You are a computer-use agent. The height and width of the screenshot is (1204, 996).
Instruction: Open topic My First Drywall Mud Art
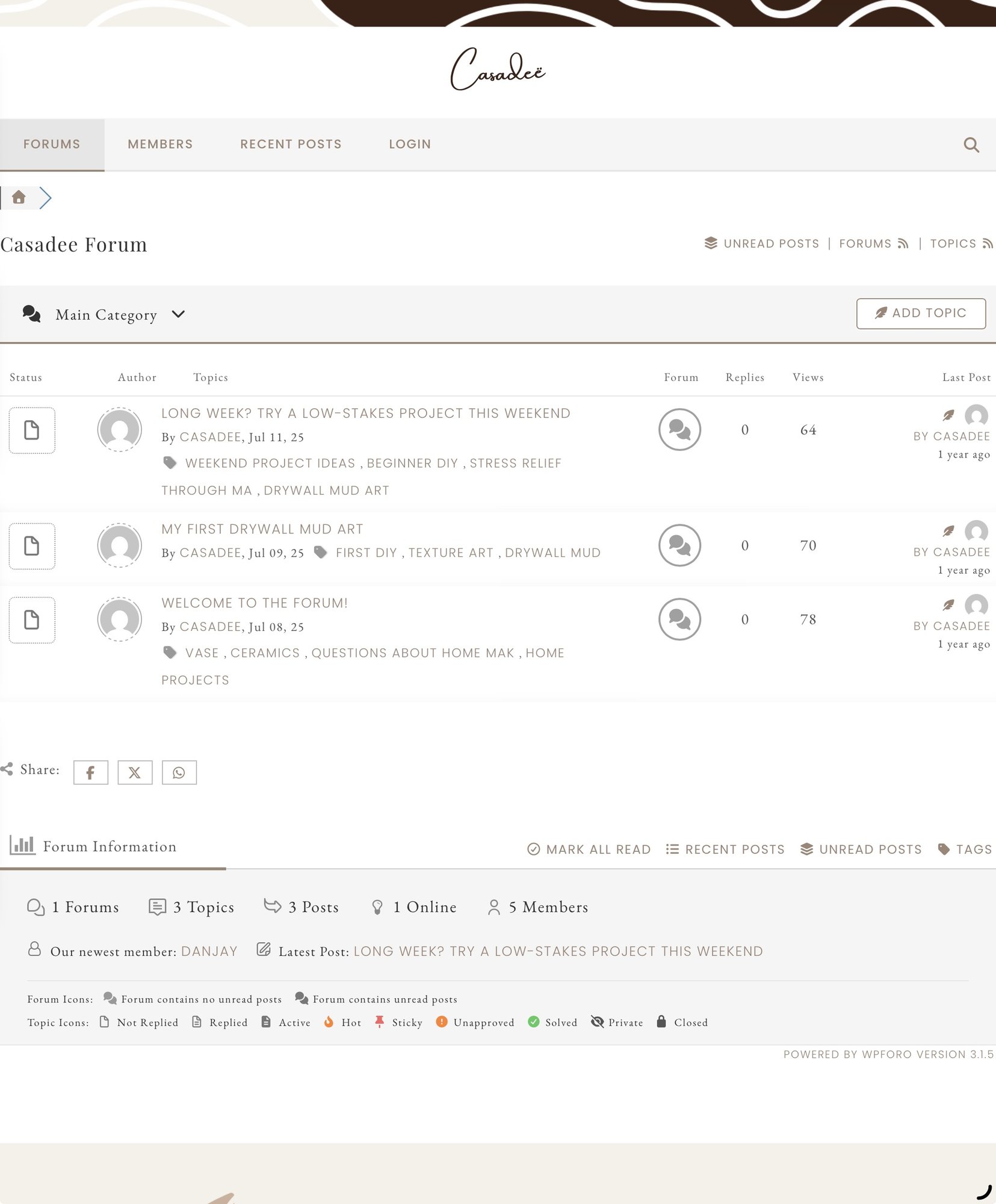point(262,529)
